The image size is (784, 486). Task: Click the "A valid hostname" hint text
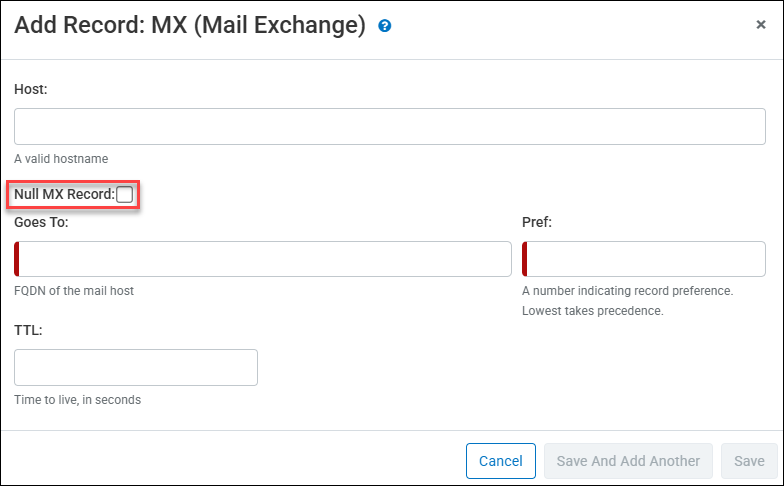61,158
